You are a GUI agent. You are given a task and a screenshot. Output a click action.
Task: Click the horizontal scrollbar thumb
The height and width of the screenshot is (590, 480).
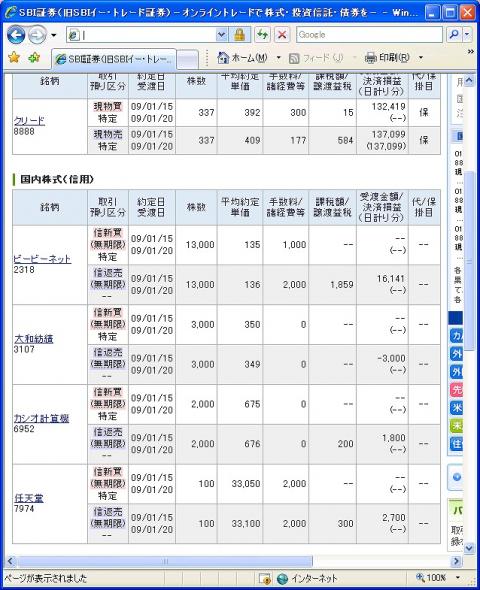coord(165,561)
